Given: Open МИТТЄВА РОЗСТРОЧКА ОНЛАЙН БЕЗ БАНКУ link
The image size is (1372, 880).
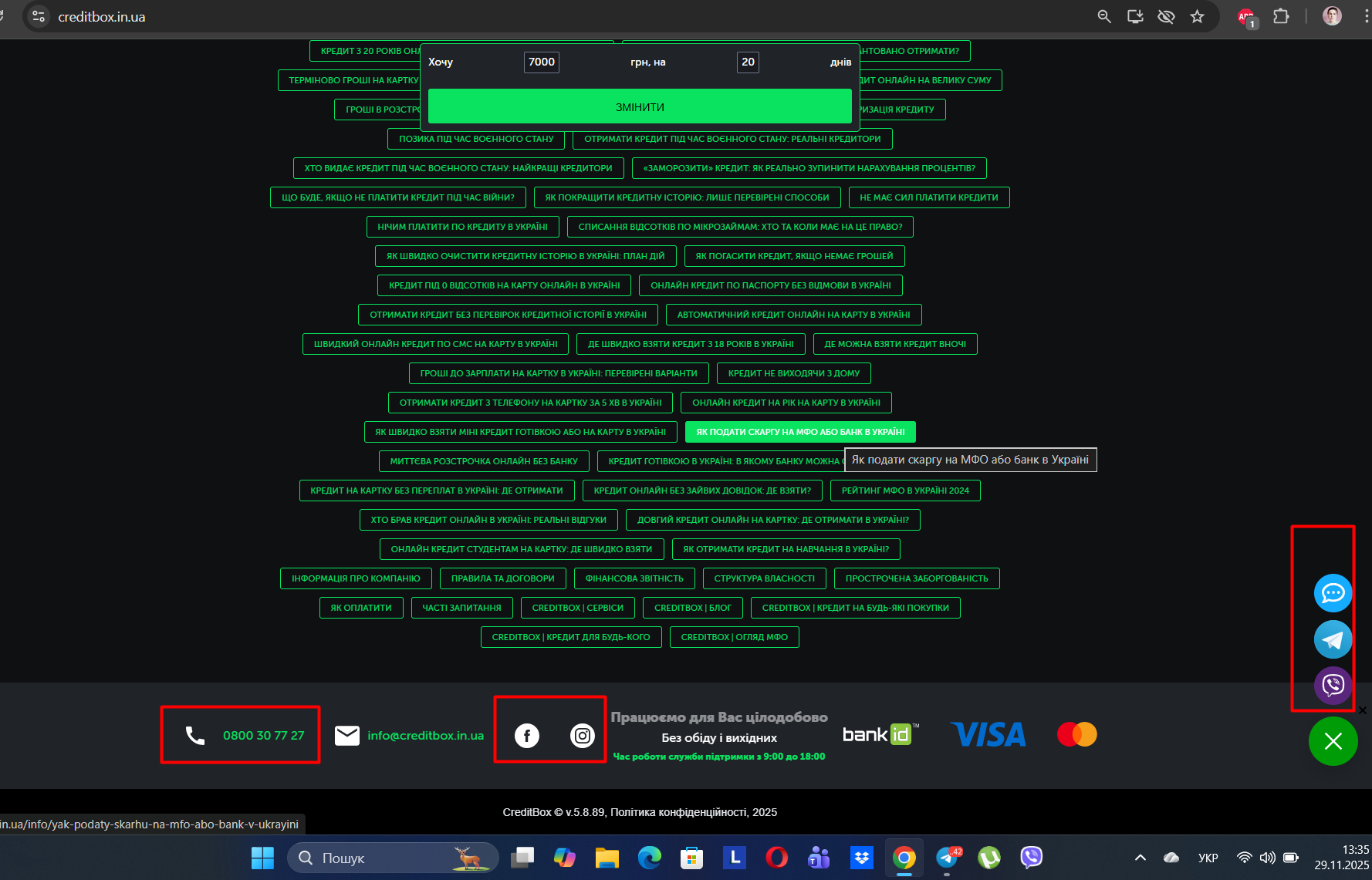Looking at the screenshot, I should point(484,461).
